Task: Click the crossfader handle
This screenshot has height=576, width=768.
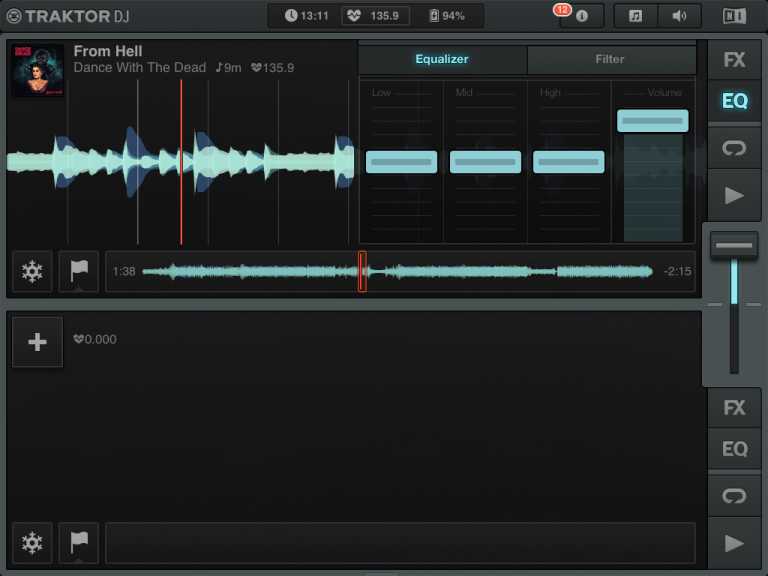Action: (734, 245)
